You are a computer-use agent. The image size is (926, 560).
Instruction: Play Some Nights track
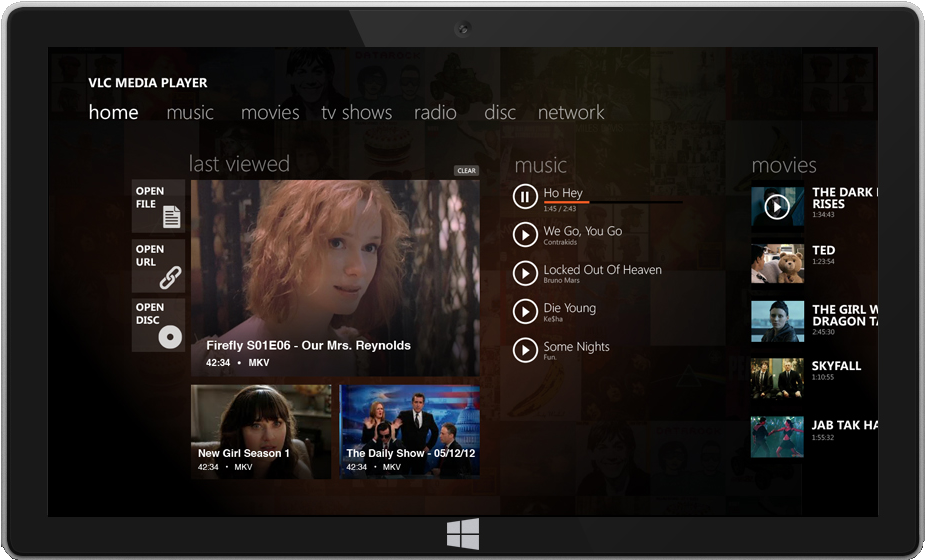(524, 350)
